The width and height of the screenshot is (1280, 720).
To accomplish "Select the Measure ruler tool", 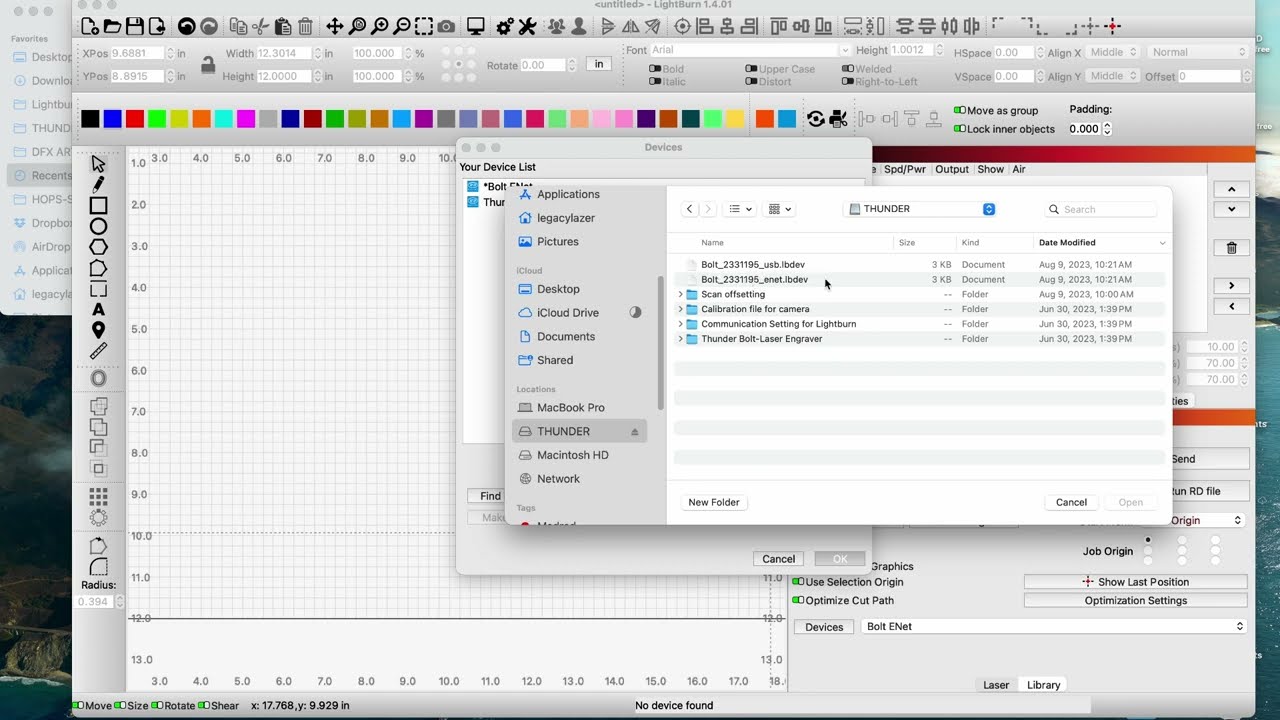I will (x=98, y=351).
